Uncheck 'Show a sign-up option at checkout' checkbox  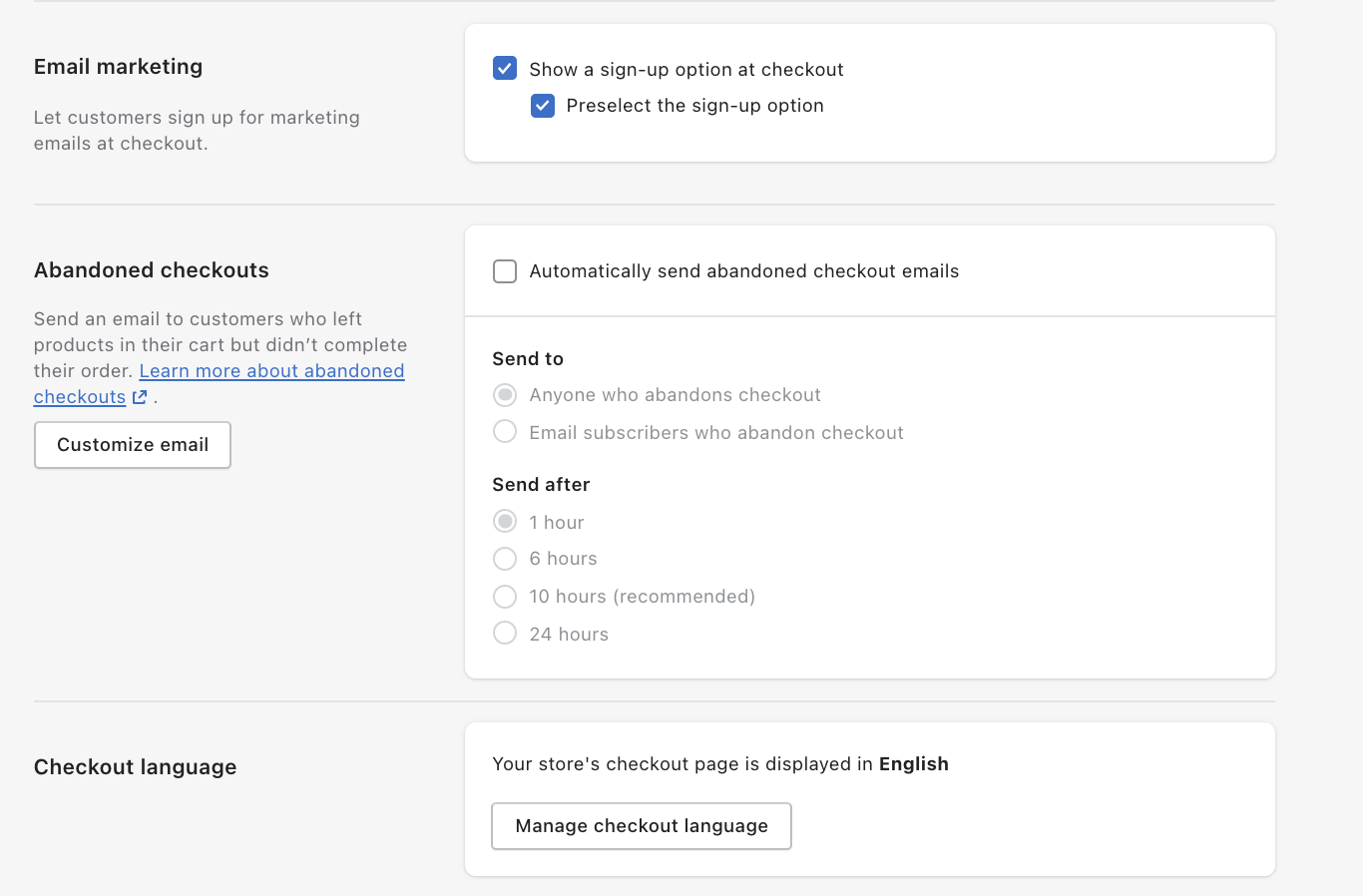[505, 69]
